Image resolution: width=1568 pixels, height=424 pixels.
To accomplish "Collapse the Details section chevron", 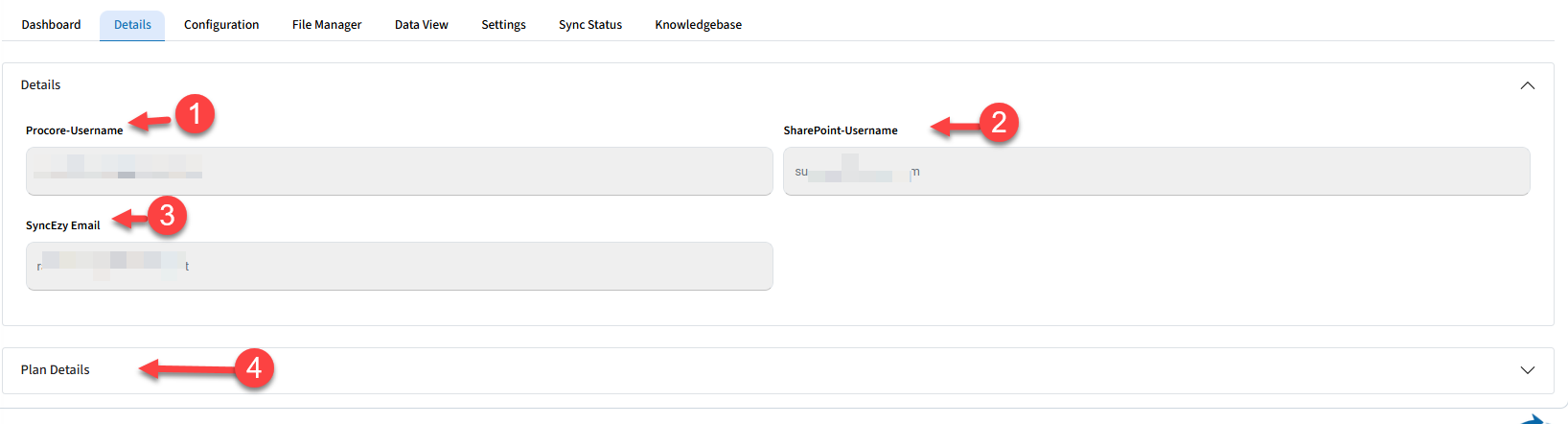I will click(1527, 85).
